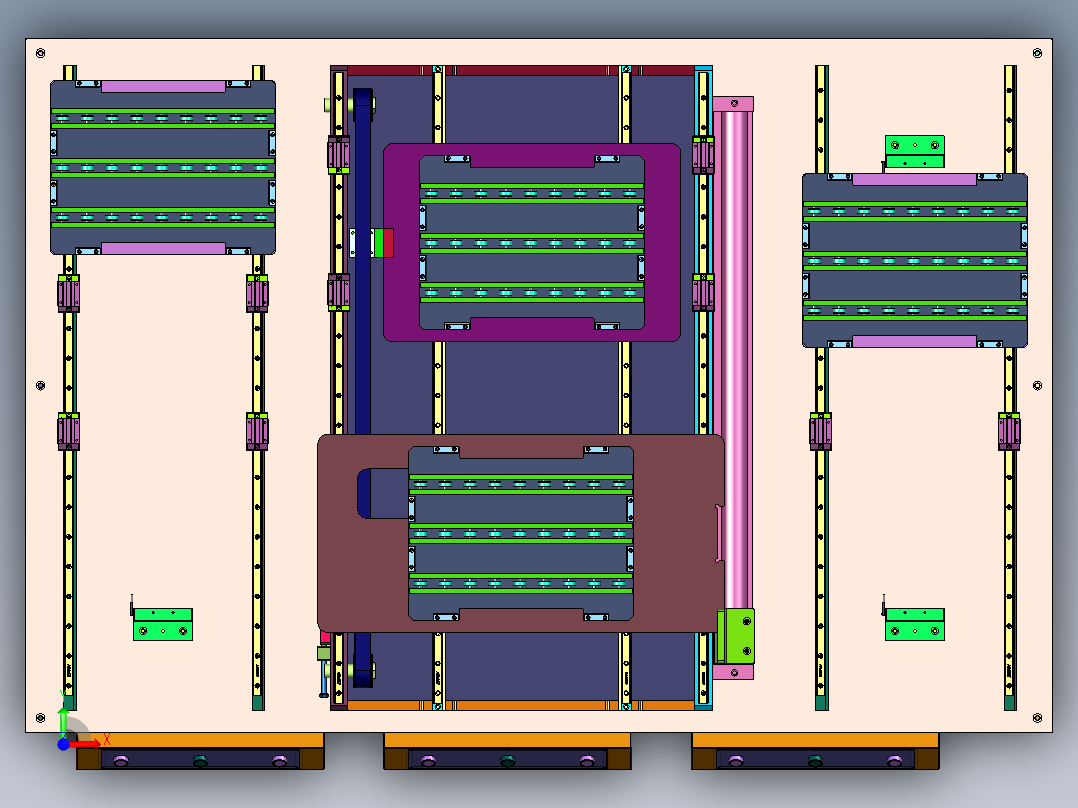Pick the bottom-right corner screw of the base plate
Screen dimensions: 1078x808
click(1037, 718)
